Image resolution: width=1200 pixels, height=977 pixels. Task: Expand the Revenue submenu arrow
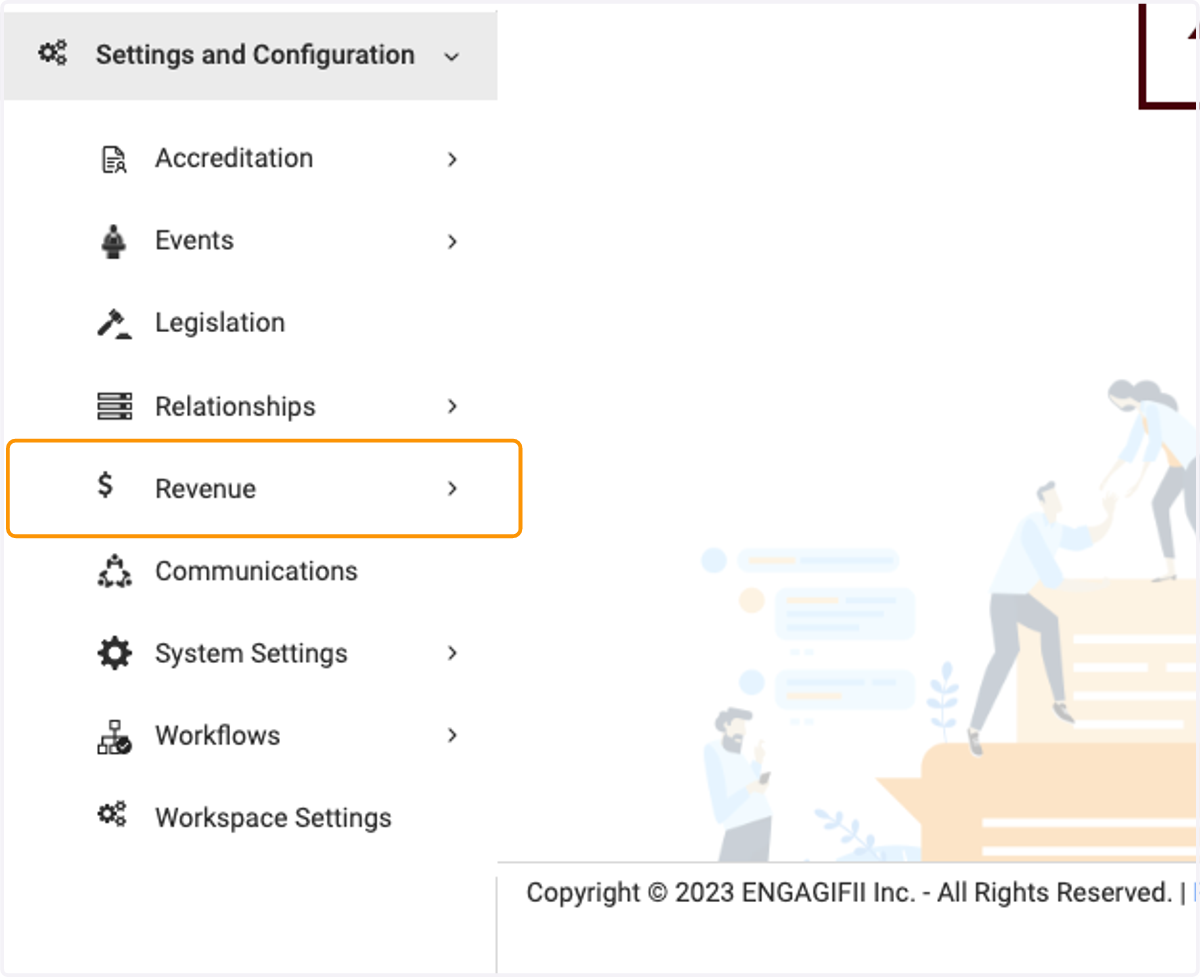[x=452, y=488]
